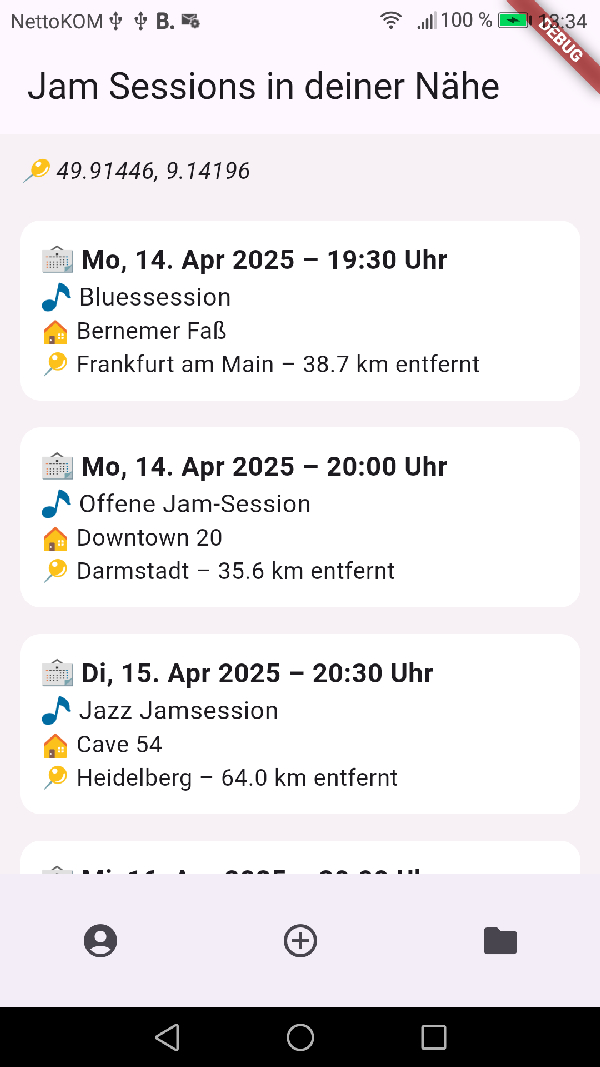Viewport: 600px width, 1067px height.
Task: Tap the calendar icon for 15. Apr session
Action: [x=57, y=673]
